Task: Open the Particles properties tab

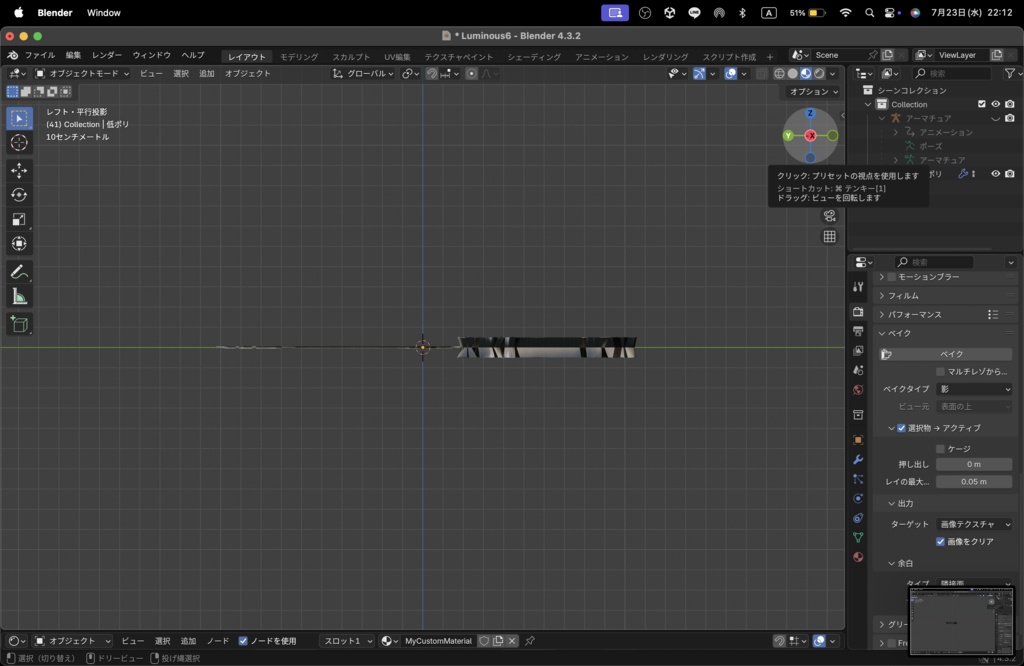Action: pos(858,479)
